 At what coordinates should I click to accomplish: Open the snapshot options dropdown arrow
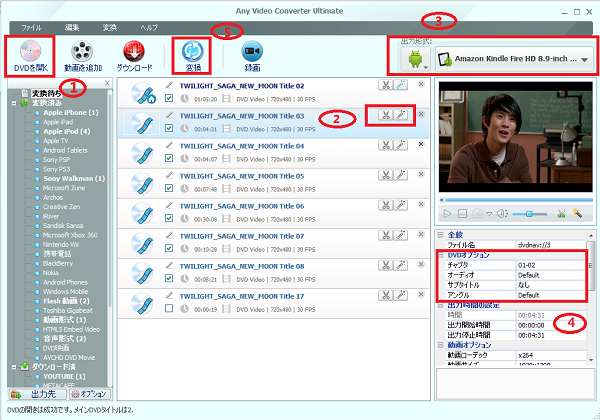click(489, 214)
